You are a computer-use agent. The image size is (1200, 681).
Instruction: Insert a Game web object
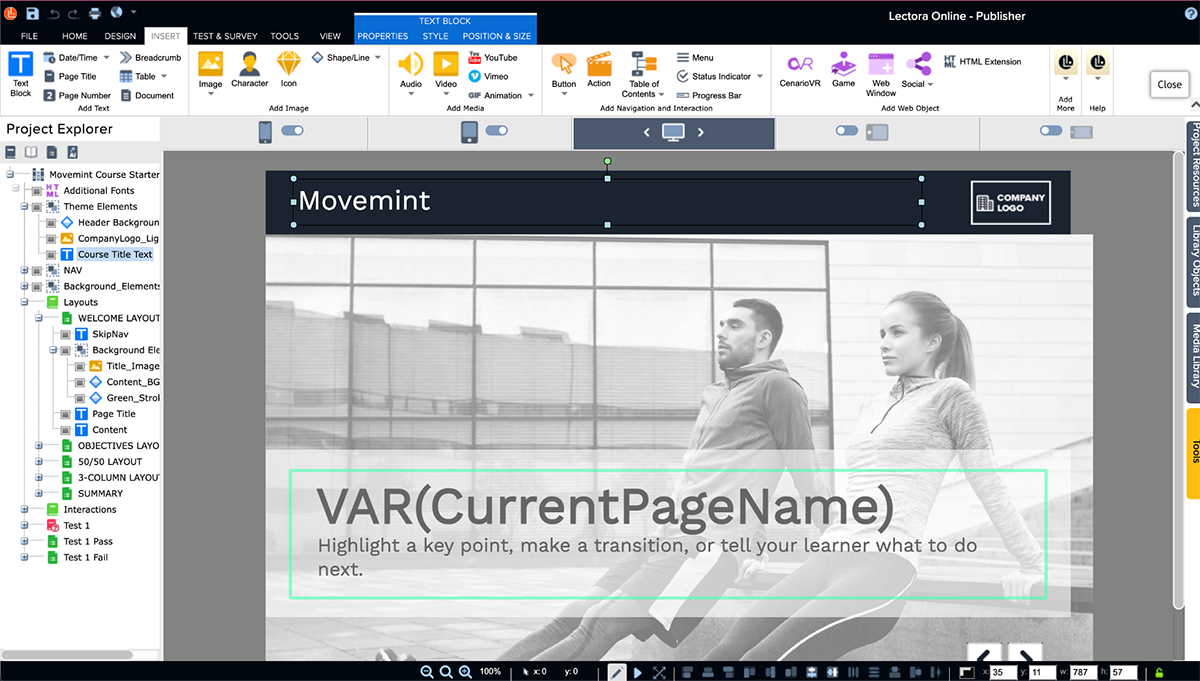pyautogui.click(x=843, y=72)
